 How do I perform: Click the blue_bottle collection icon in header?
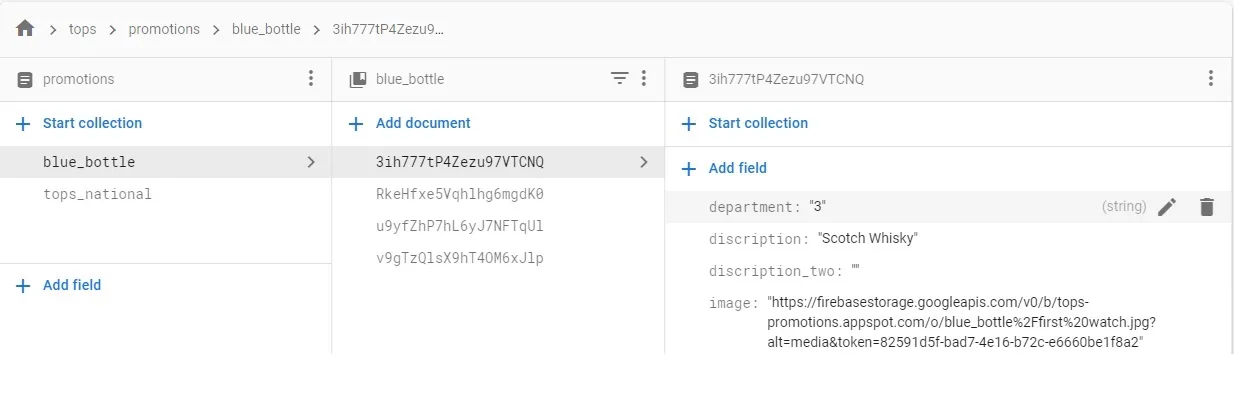point(358,79)
